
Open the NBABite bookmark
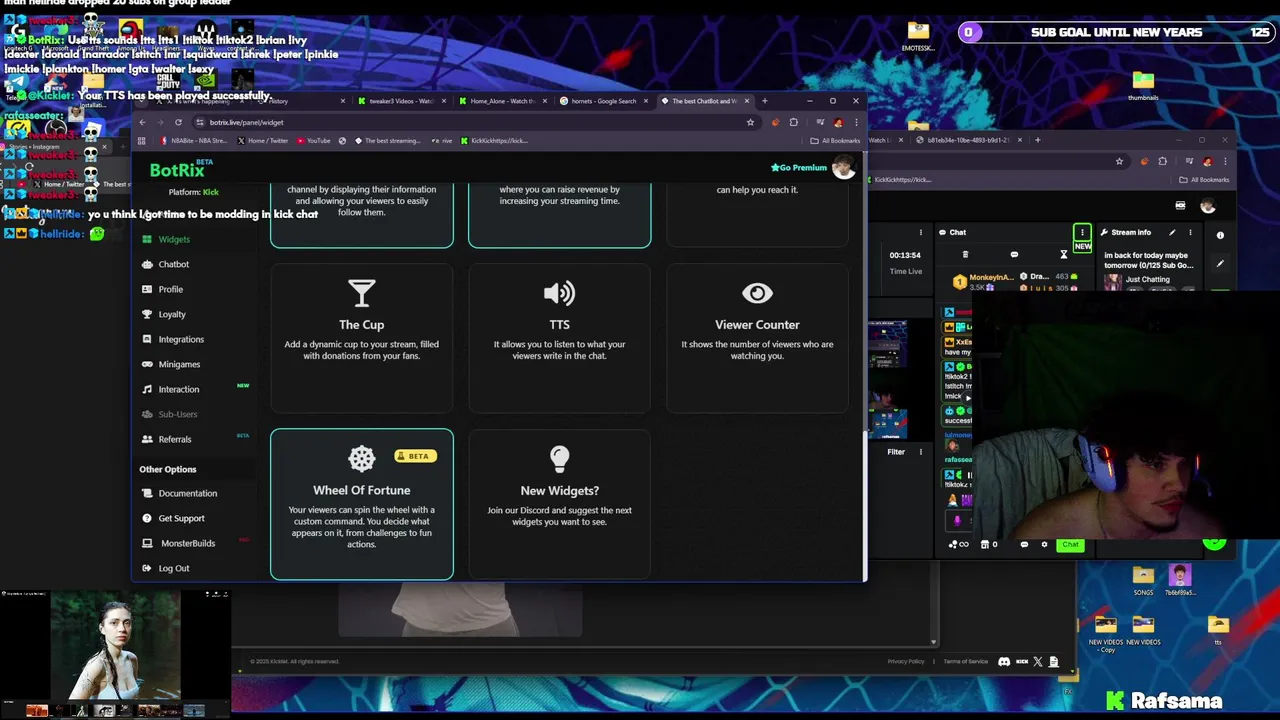click(x=193, y=141)
